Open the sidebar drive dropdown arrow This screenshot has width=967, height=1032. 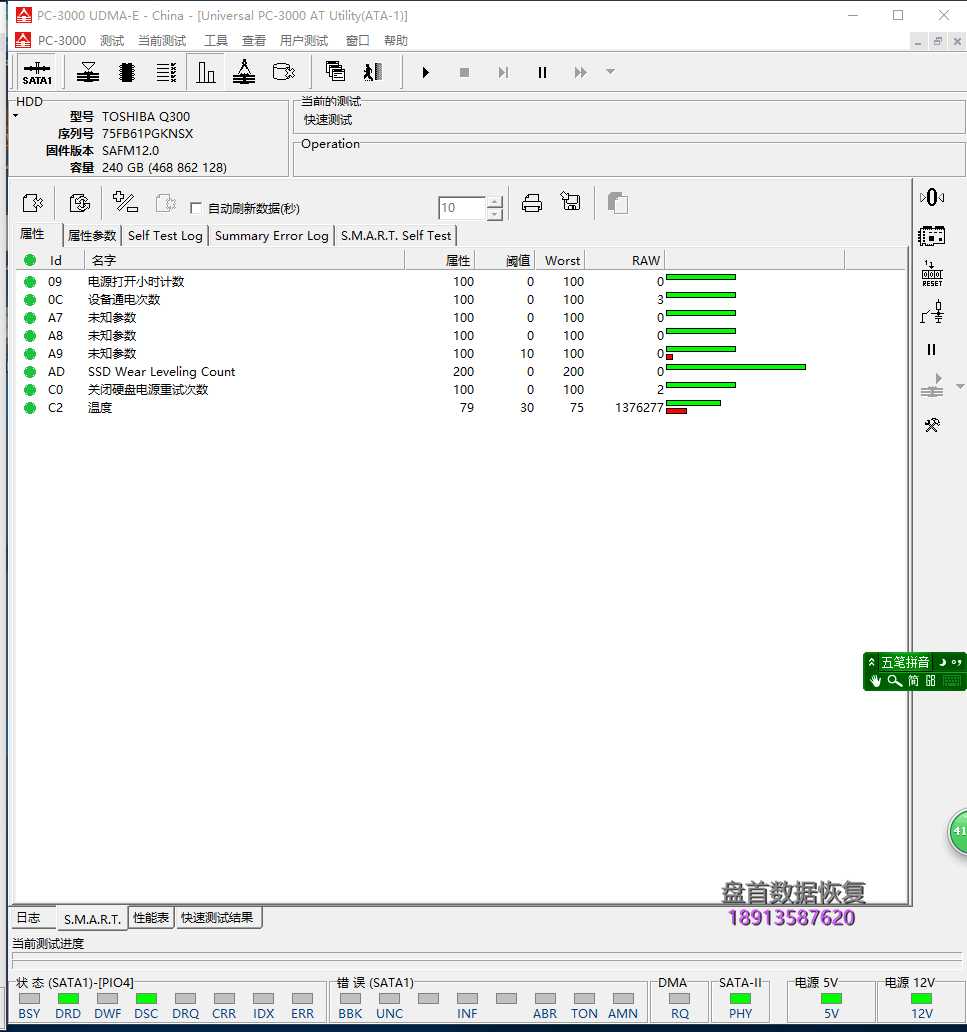pyautogui.click(x=960, y=386)
